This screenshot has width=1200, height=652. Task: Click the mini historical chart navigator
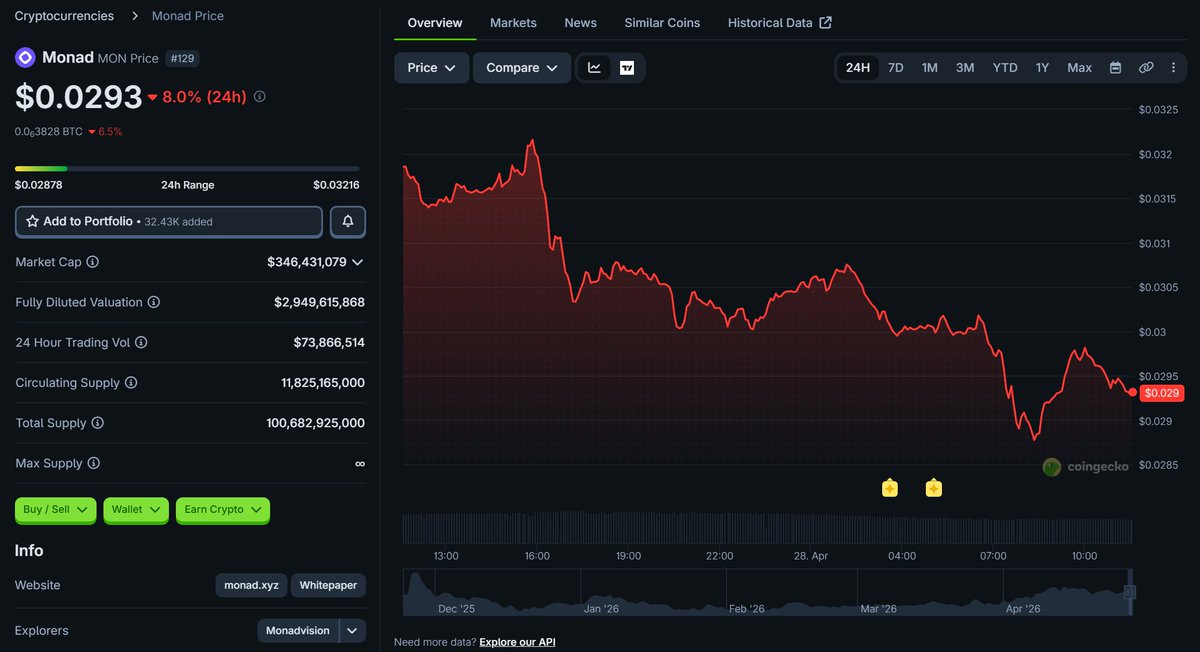pyautogui.click(x=768, y=592)
